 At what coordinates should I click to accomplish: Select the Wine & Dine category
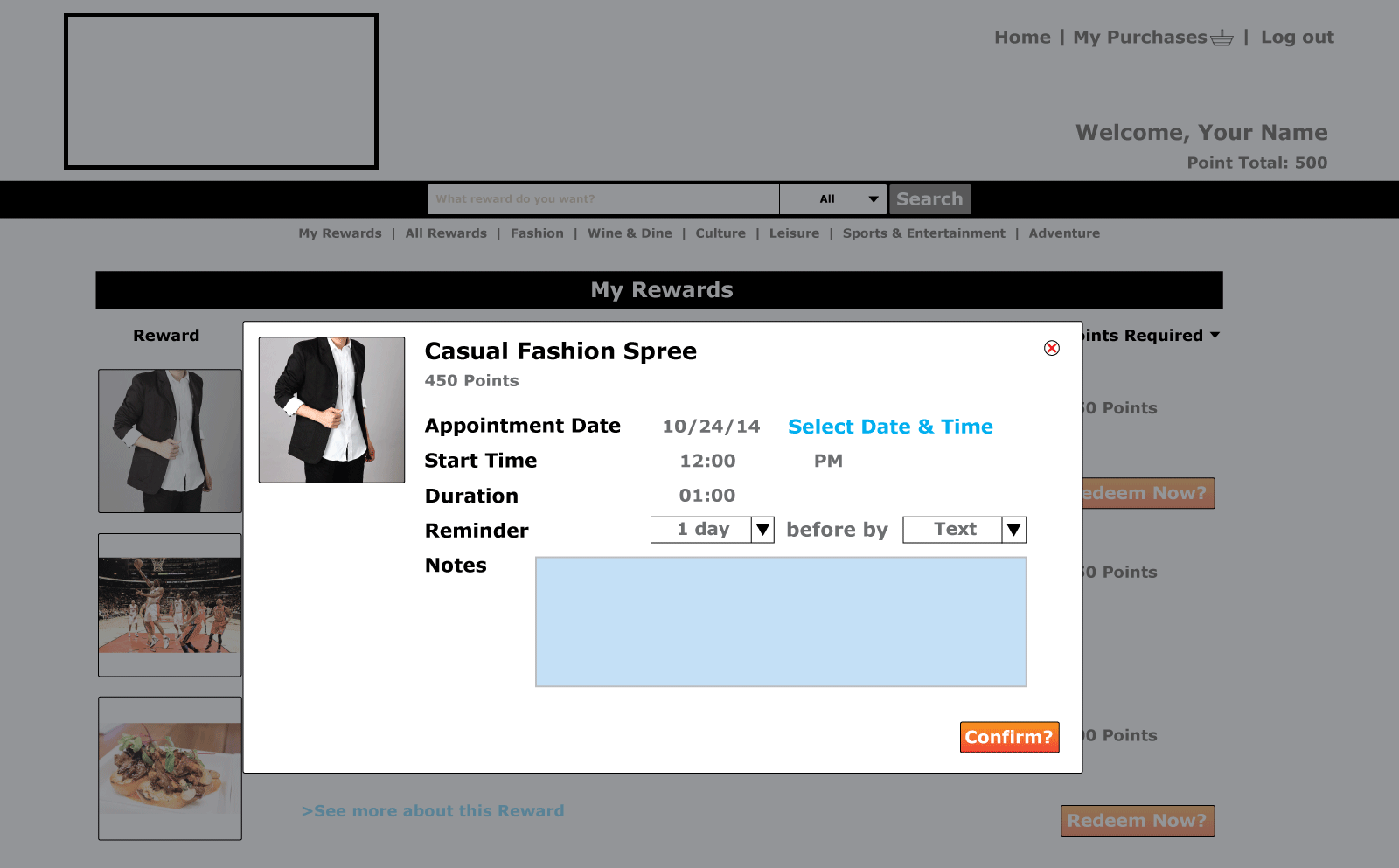click(x=630, y=233)
